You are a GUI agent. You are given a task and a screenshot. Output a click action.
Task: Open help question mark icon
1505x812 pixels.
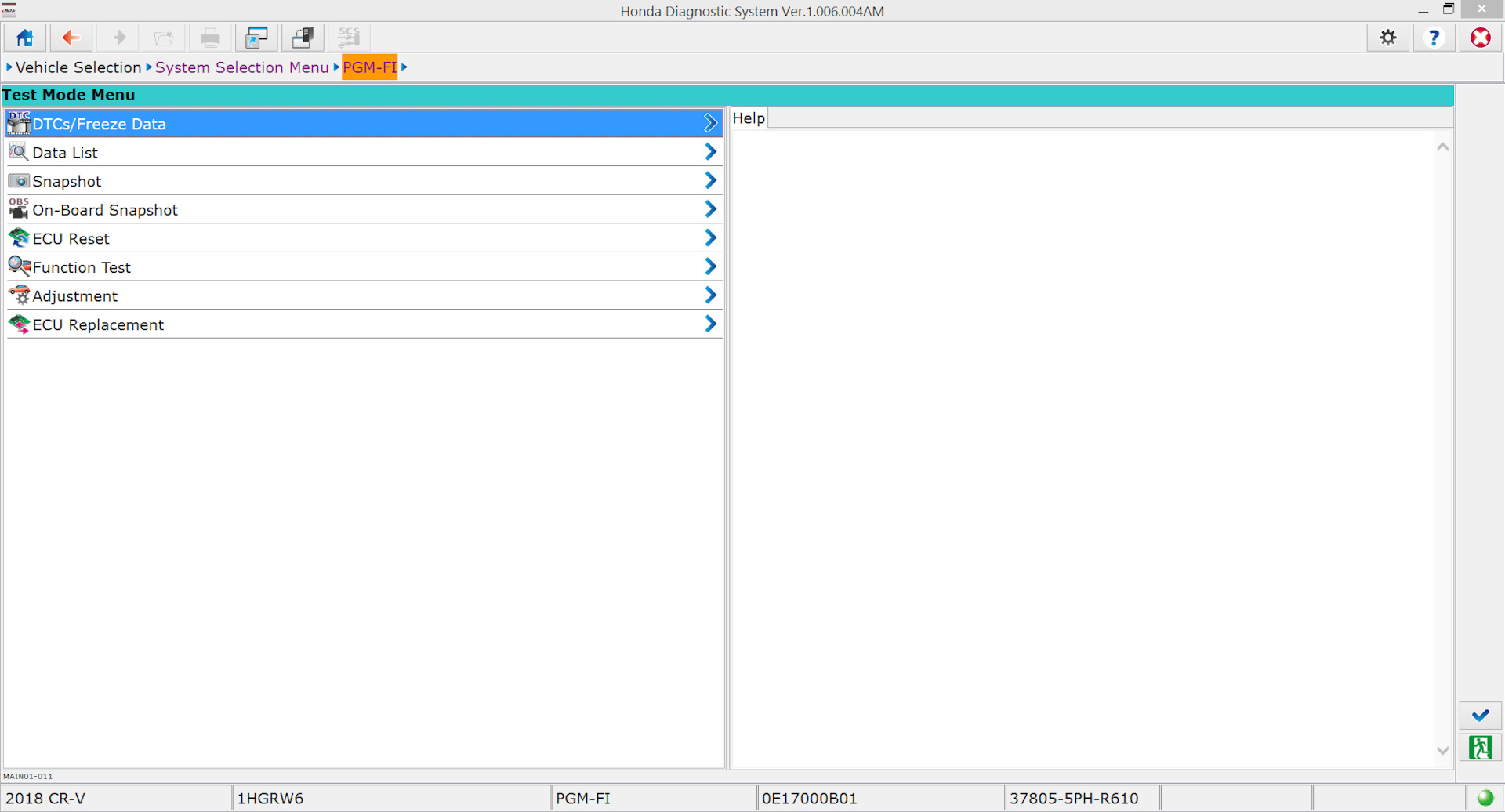tap(1434, 38)
